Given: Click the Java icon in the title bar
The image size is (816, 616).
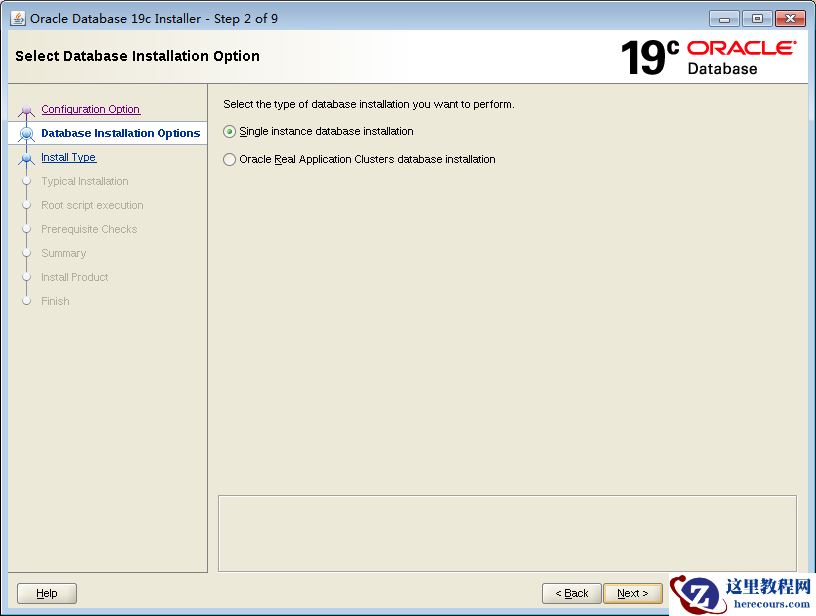Looking at the screenshot, I should coord(18,19).
